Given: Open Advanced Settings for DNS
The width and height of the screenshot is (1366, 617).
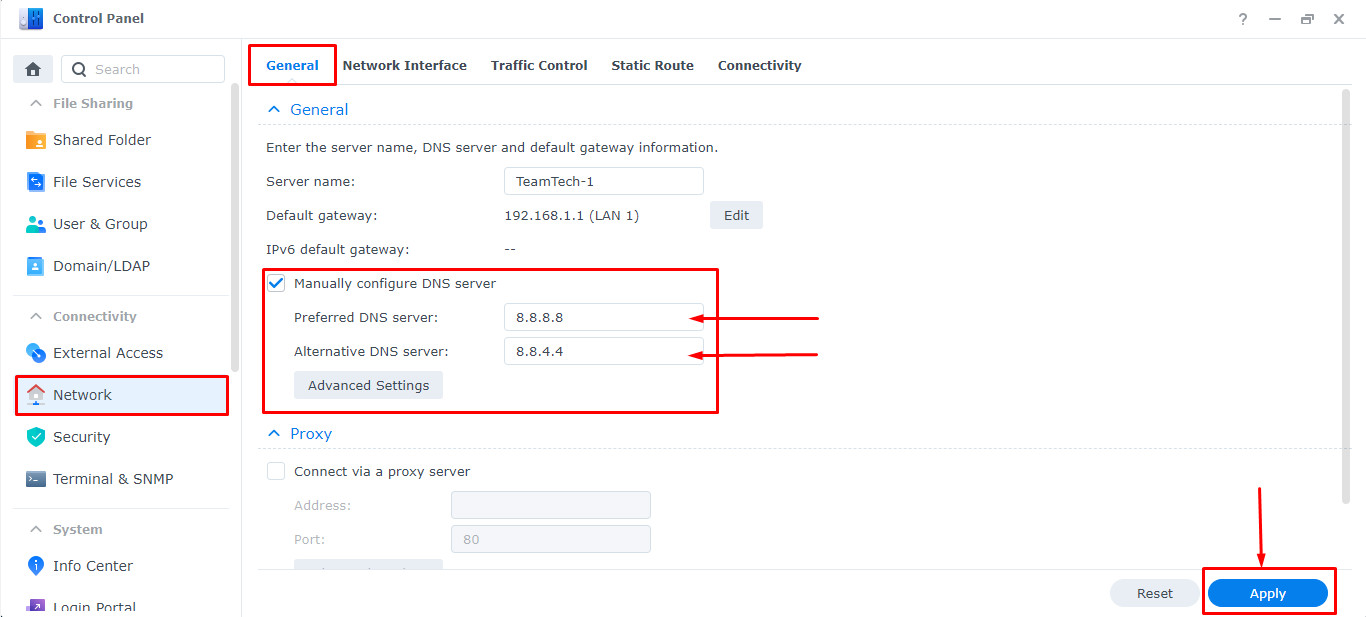Looking at the screenshot, I should (368, 385).
